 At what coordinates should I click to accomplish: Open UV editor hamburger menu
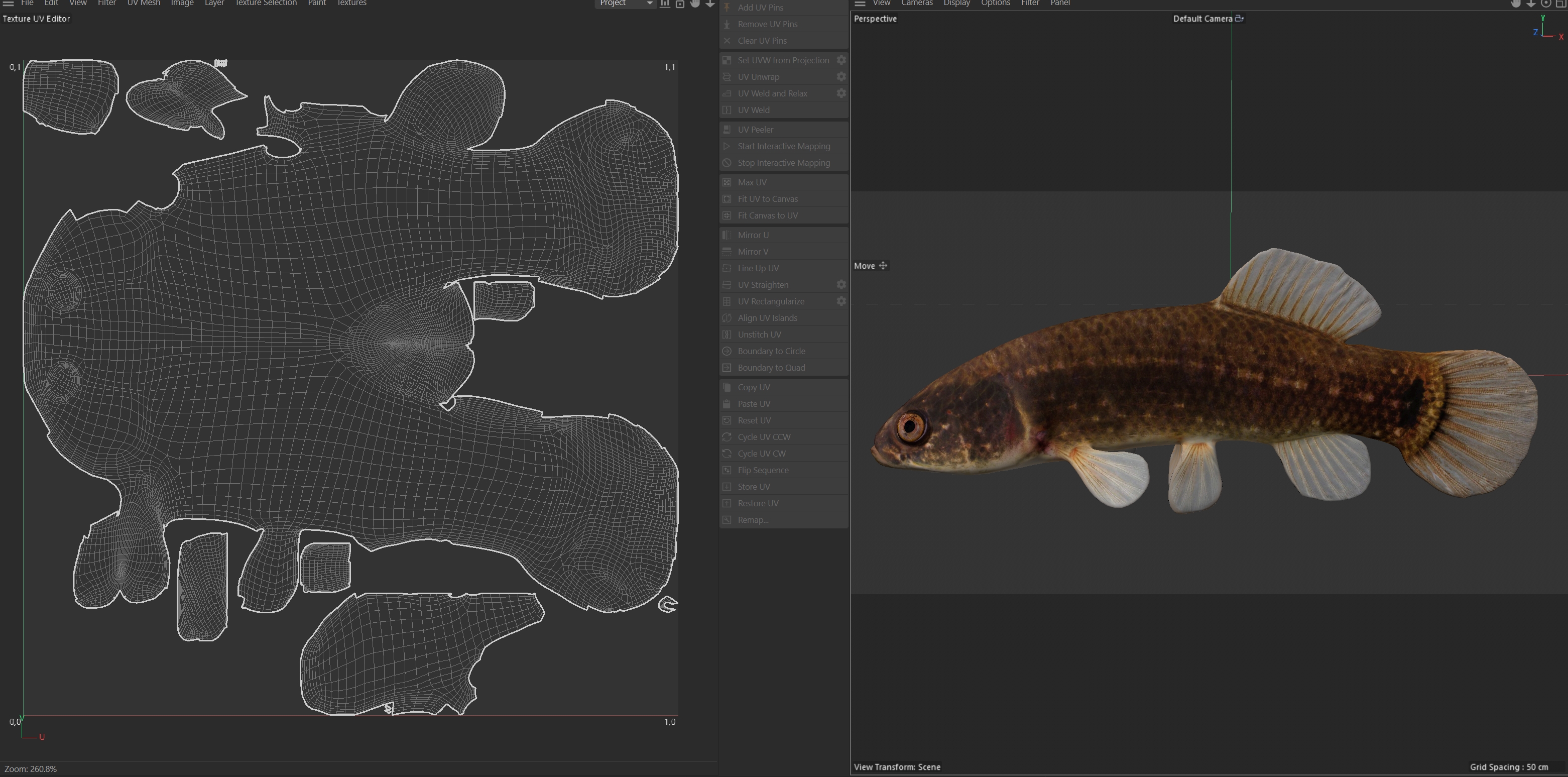coord(9,3)
